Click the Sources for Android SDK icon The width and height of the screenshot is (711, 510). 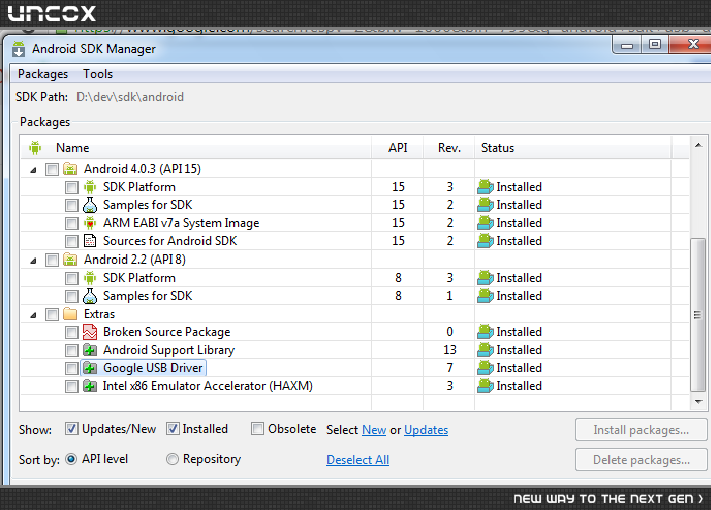tap(90, 241)
